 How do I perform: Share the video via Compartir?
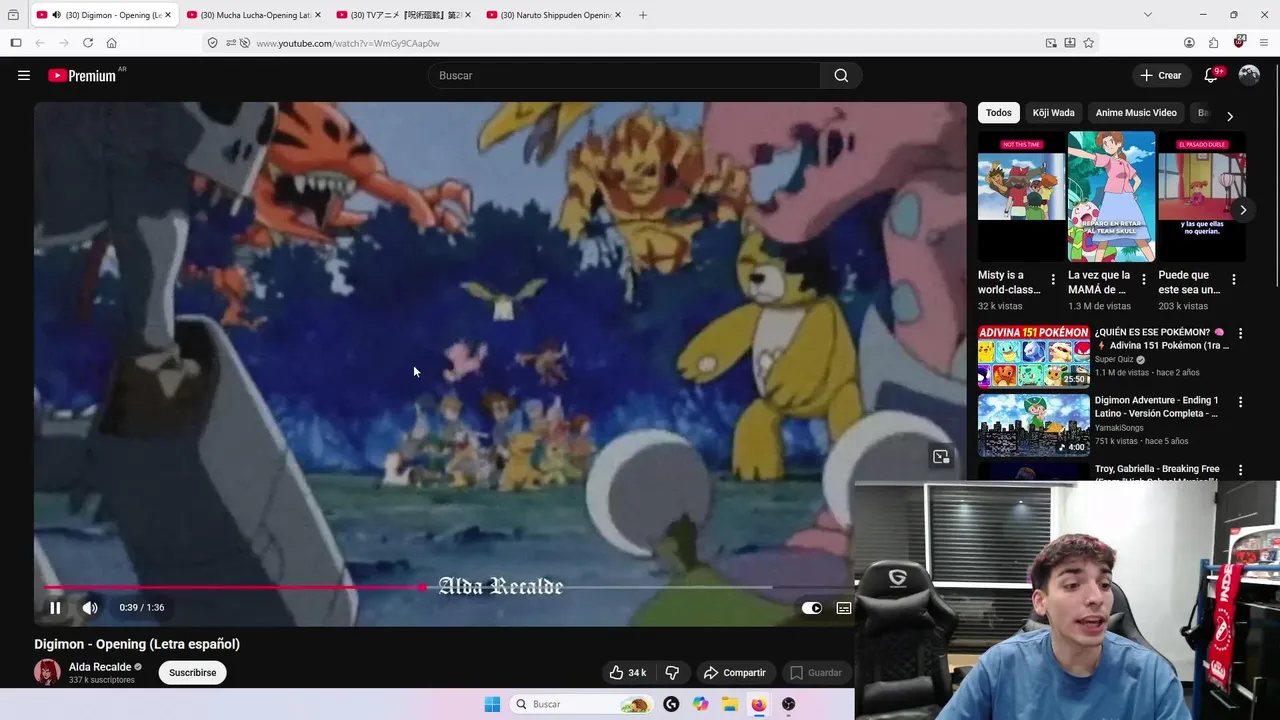[x=734, y=672]
